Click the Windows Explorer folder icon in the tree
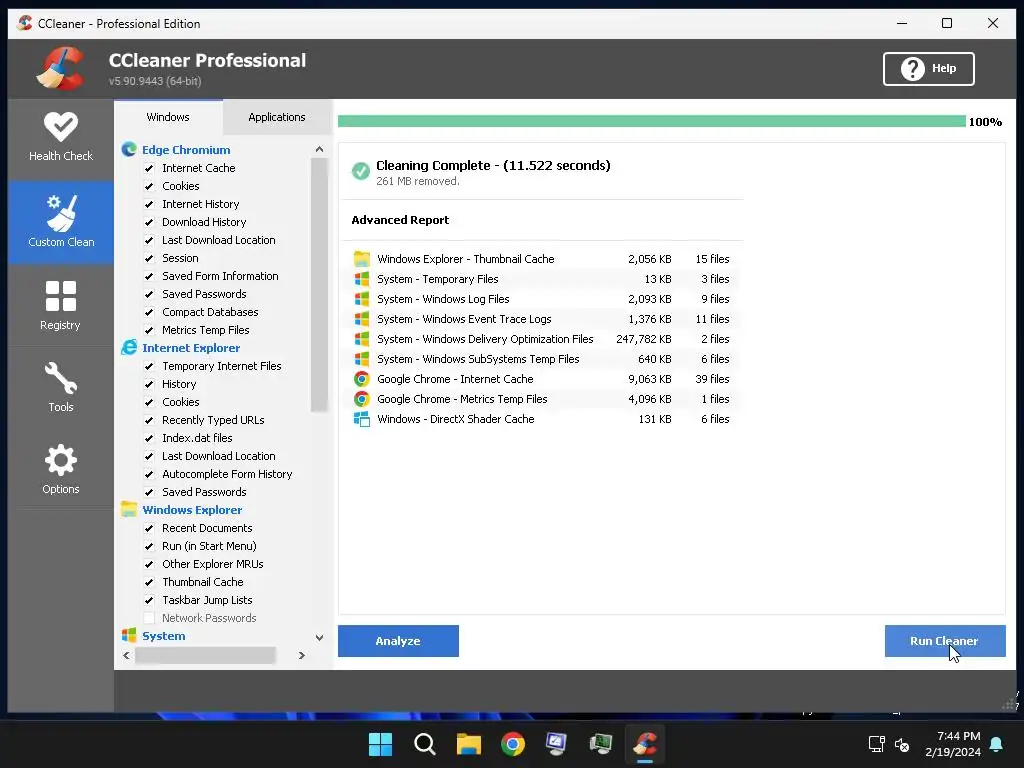This screenshot has width=1024, height=768. click(x=129, y=510)
